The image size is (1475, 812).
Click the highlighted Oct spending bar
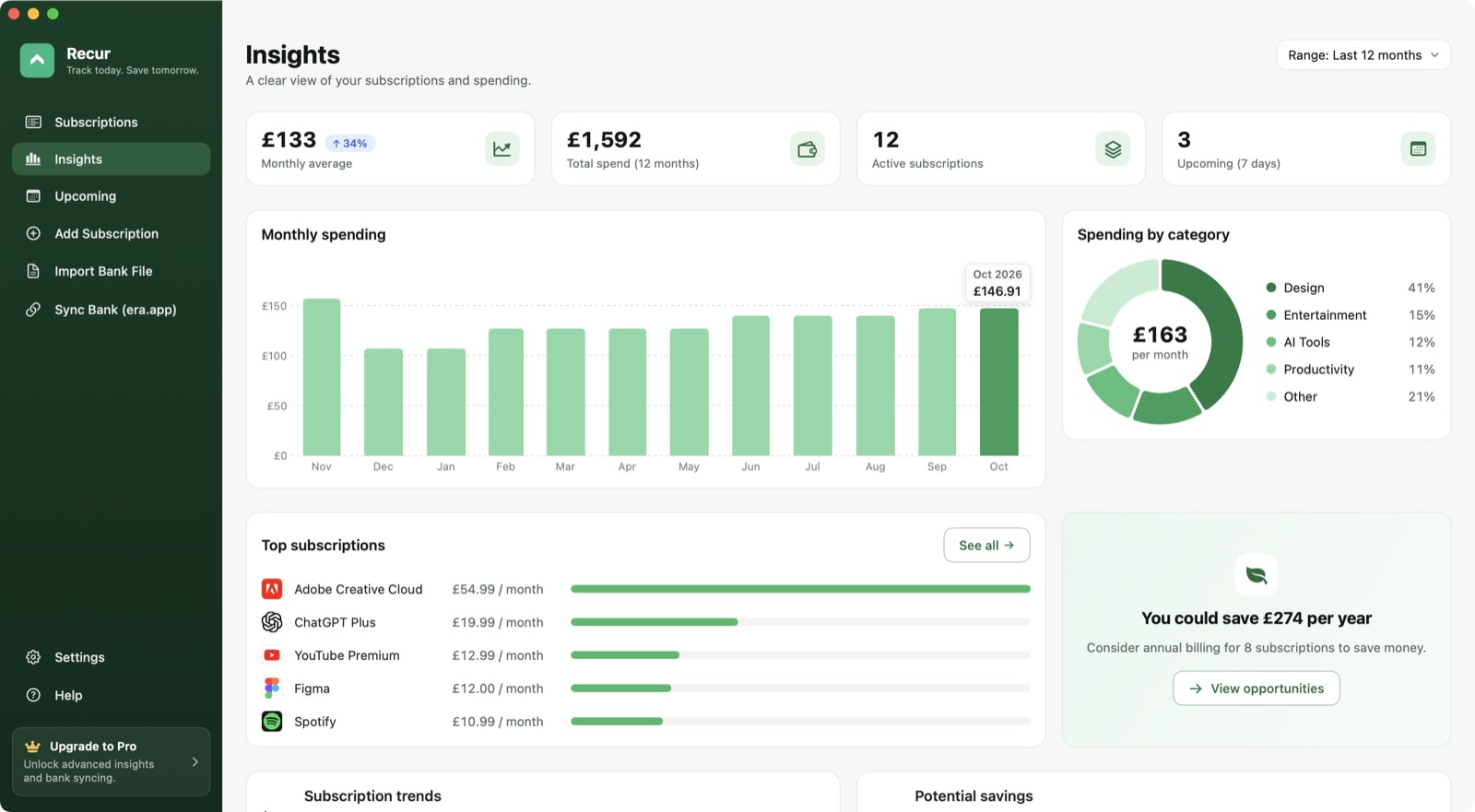coord(999,382)
